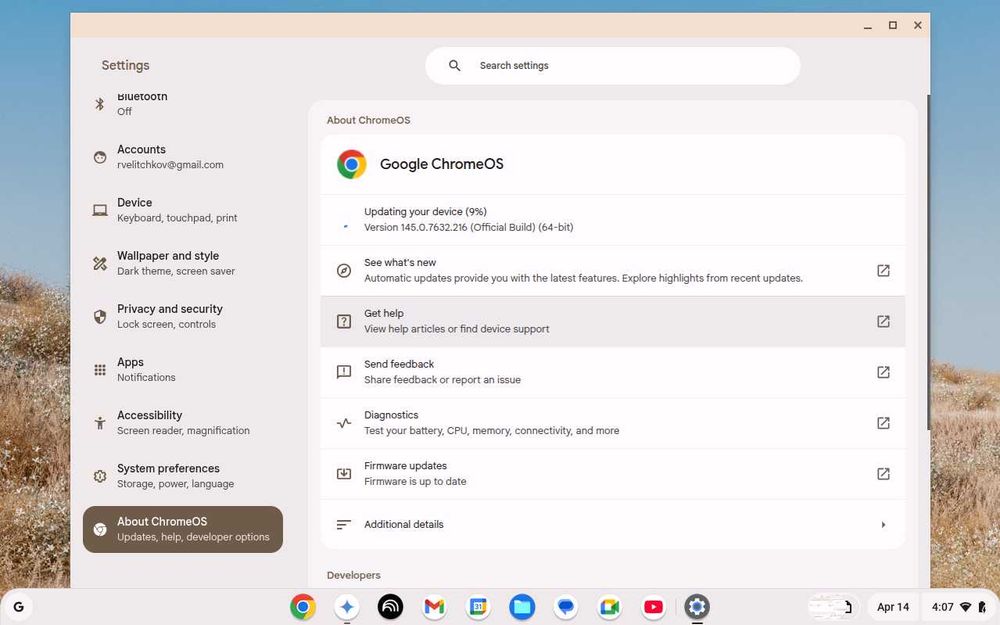Open the status tray at 4:07

(x=959, y=607)
